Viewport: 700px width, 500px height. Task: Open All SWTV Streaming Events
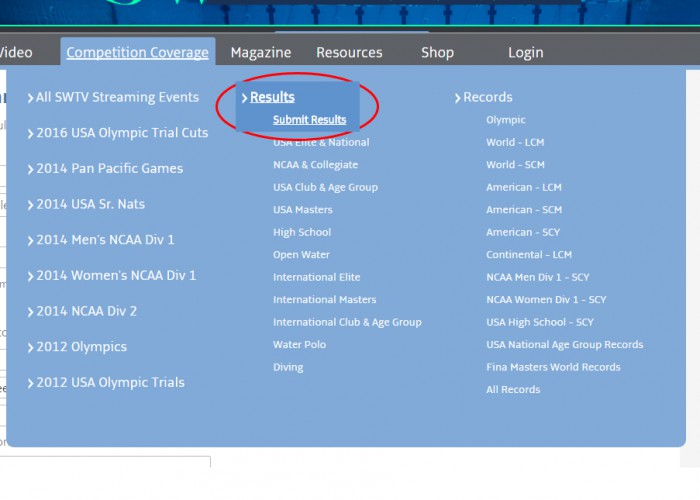click(117, 97)
